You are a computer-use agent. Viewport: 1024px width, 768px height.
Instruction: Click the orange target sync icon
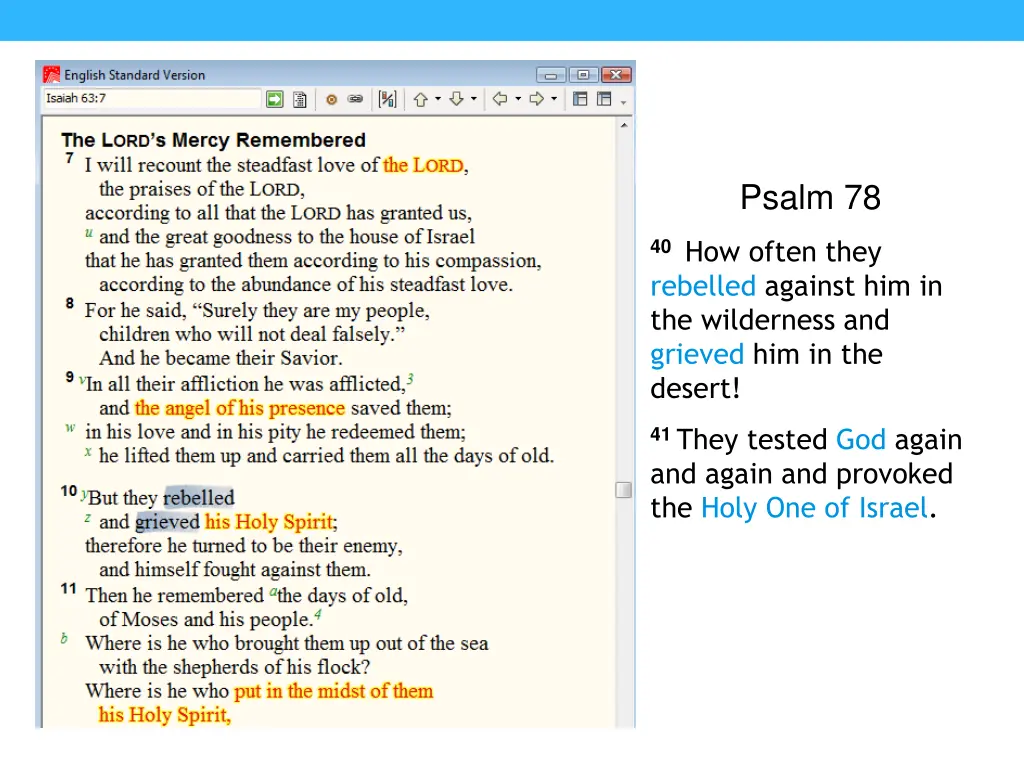[332, 99]
